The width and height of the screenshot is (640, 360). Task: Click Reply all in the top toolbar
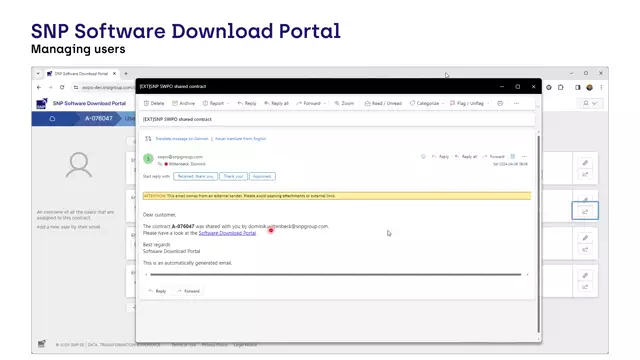coord(276,103)
